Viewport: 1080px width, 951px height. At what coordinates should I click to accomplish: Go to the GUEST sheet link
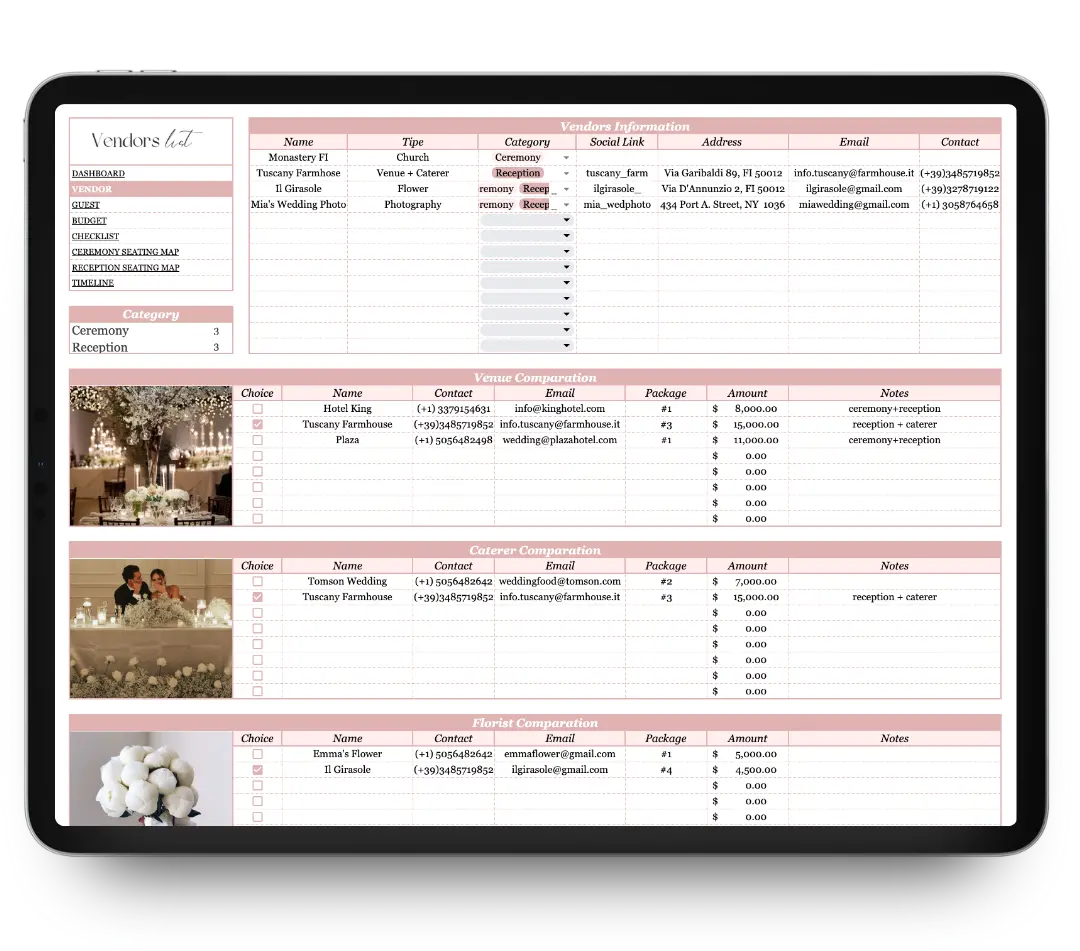point(86,205)
